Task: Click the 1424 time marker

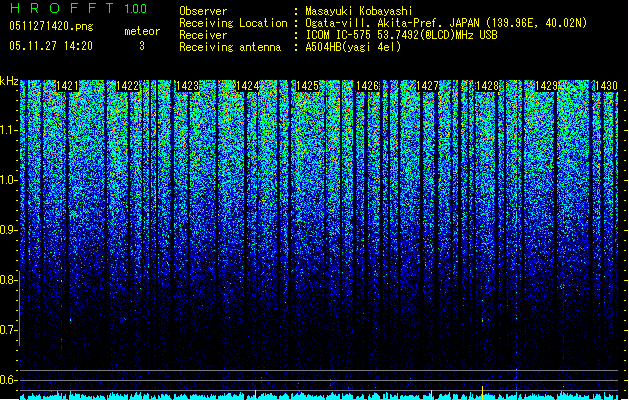Action: 248,86
